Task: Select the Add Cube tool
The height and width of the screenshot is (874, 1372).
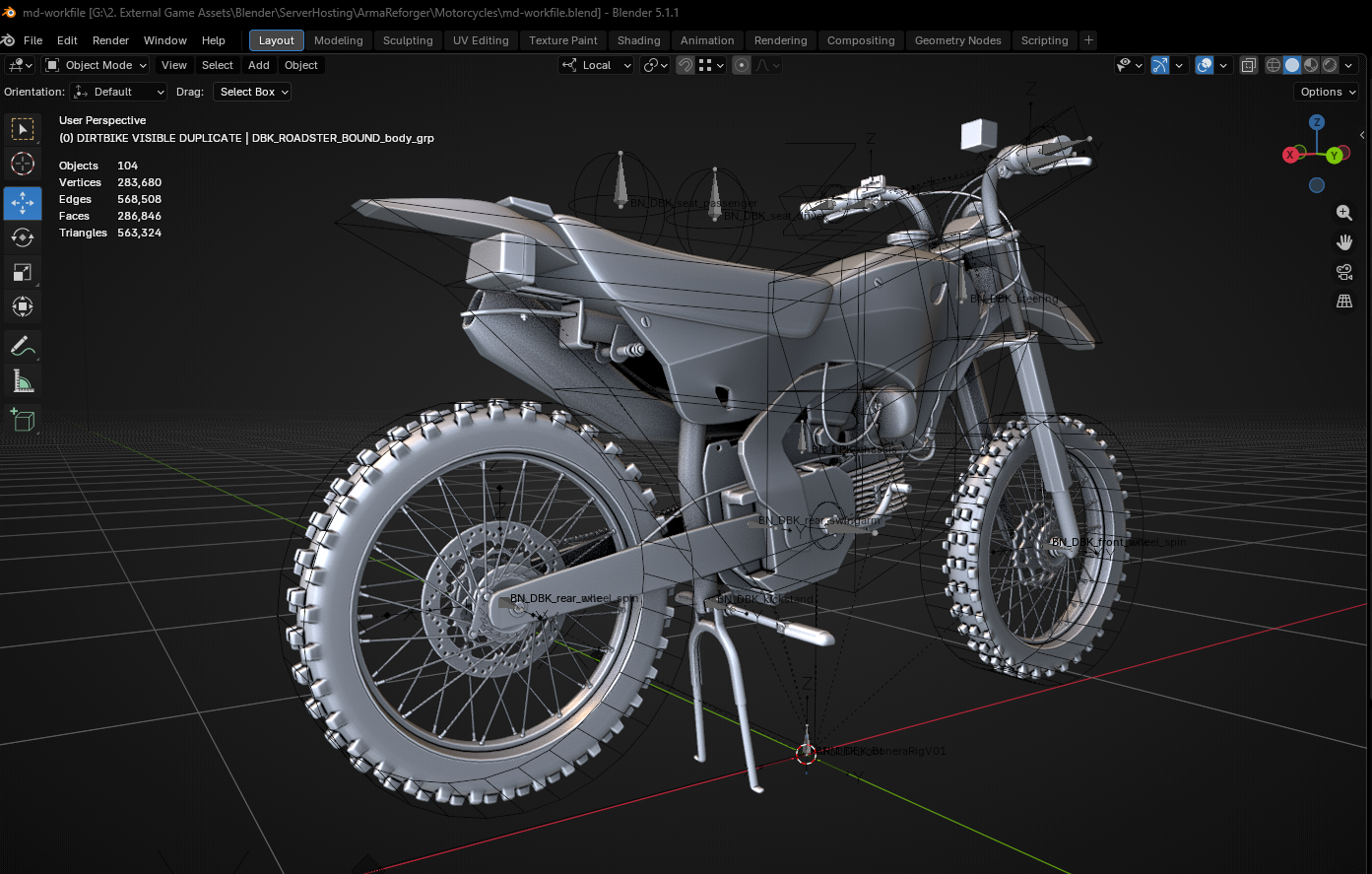Action: 23,420
